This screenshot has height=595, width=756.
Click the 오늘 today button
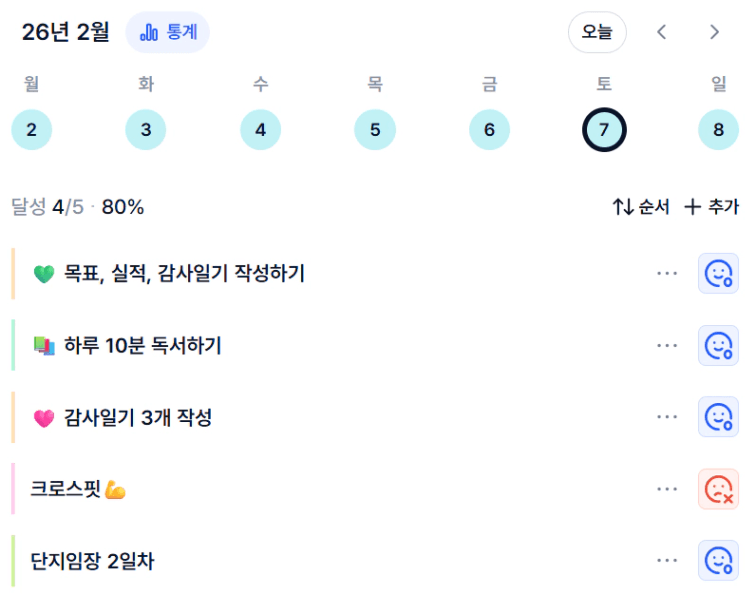[x=597, y=32]
